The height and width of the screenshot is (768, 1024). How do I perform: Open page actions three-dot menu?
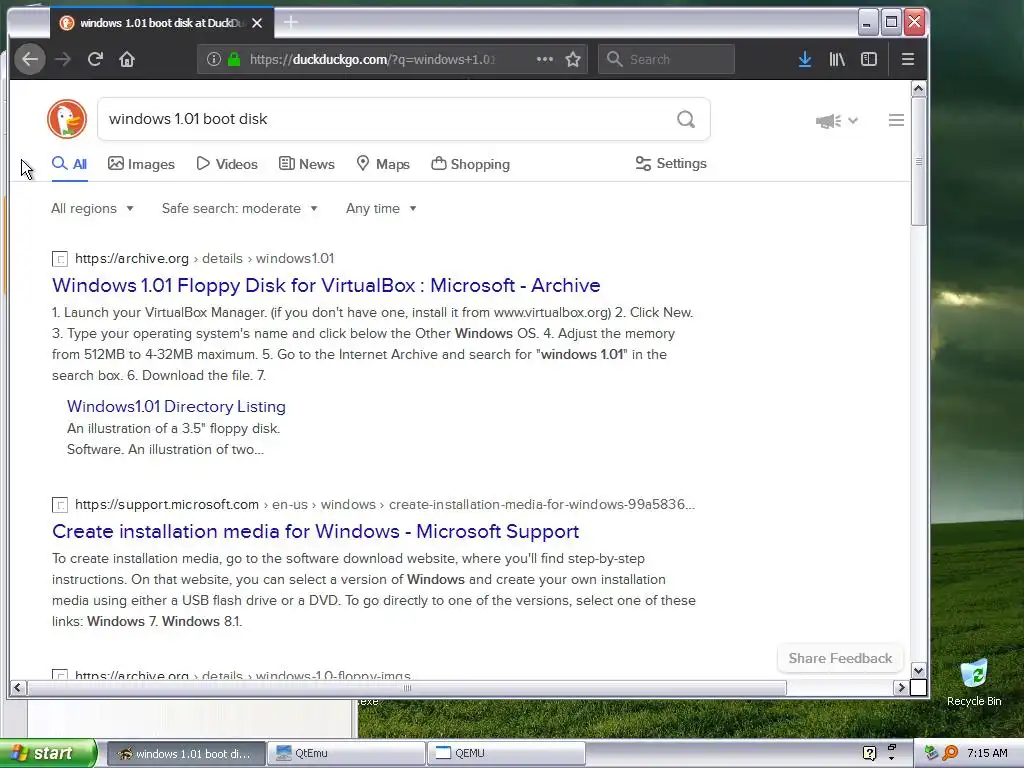pos(545,59)
